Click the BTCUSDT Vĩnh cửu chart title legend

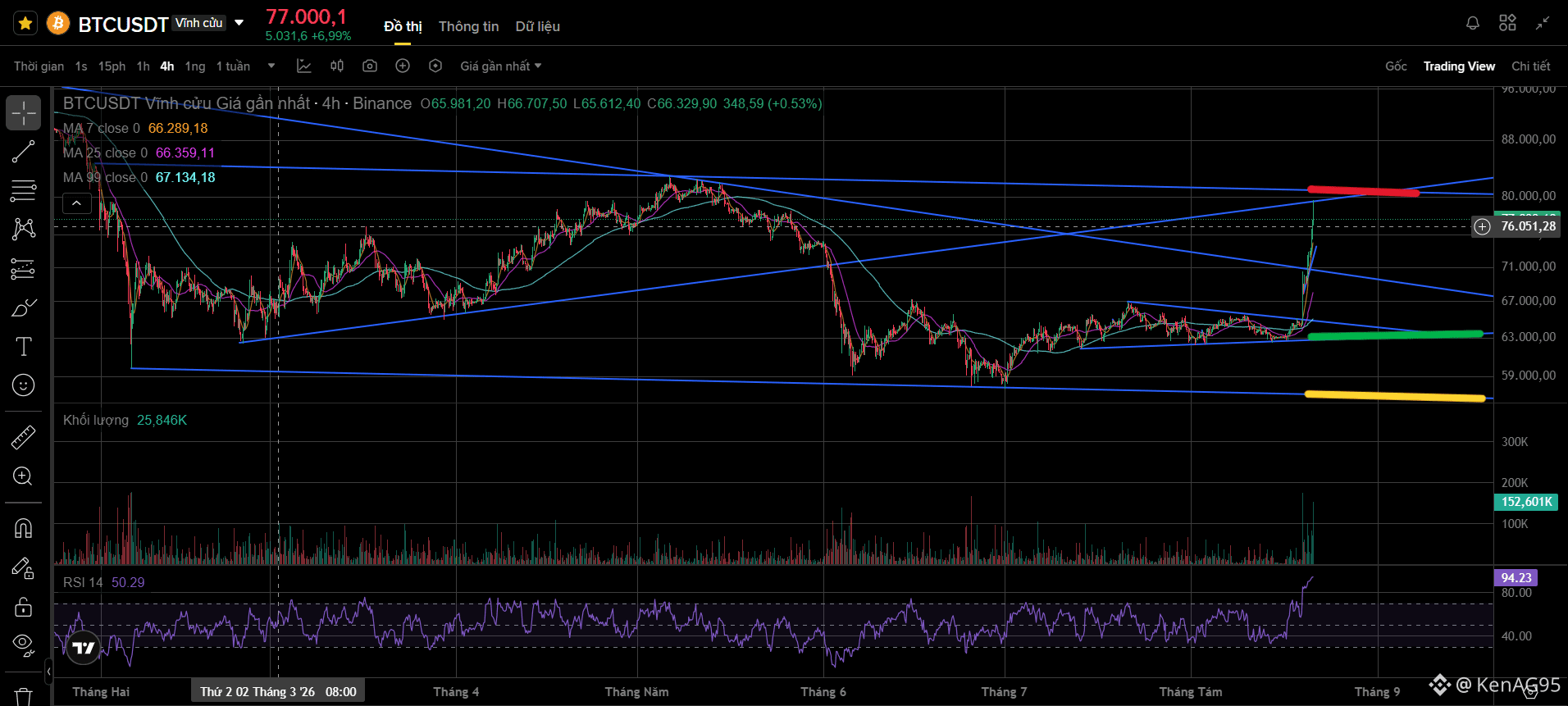pos(237,103)
